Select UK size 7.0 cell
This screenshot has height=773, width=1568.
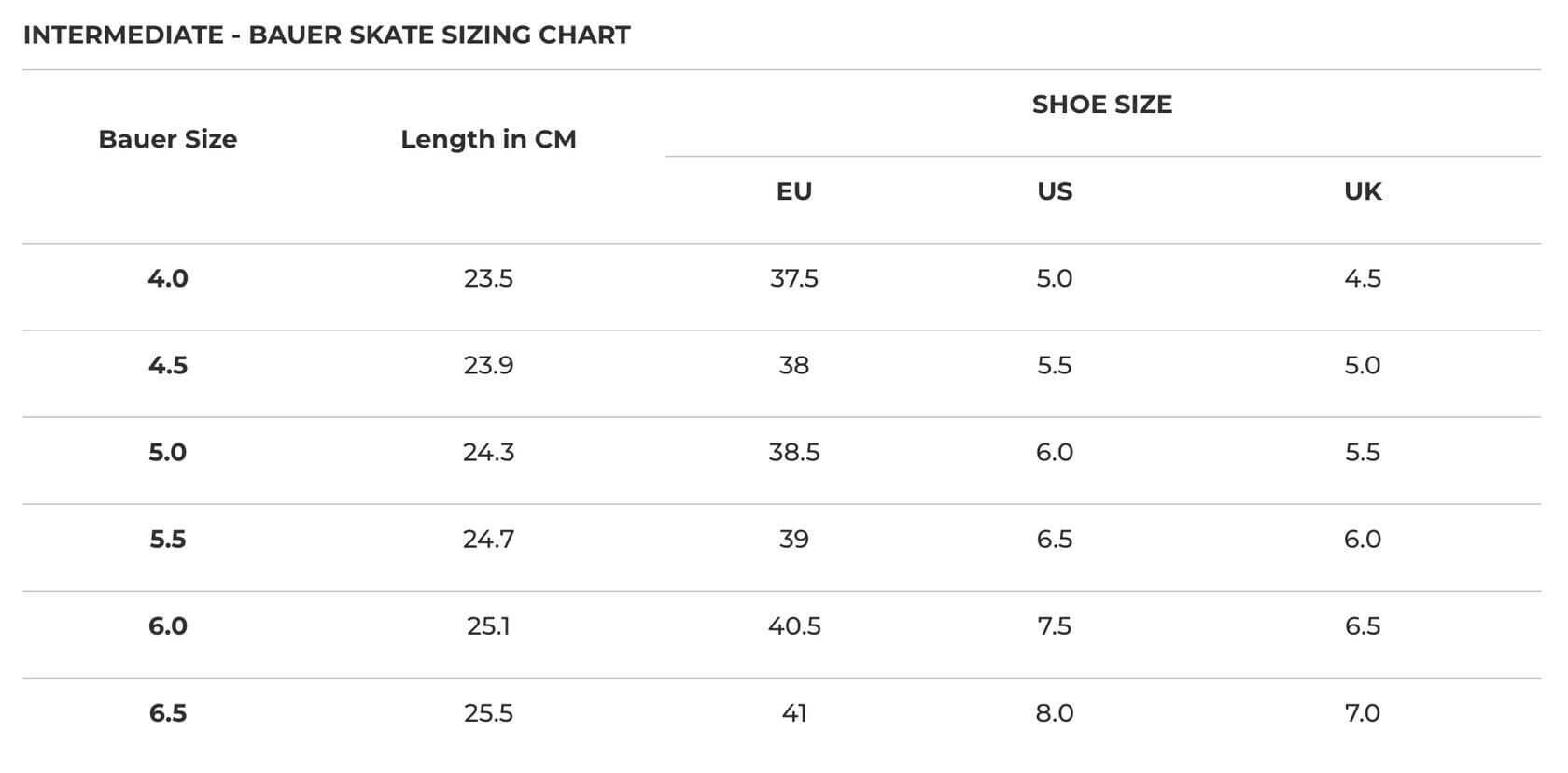1363,713
